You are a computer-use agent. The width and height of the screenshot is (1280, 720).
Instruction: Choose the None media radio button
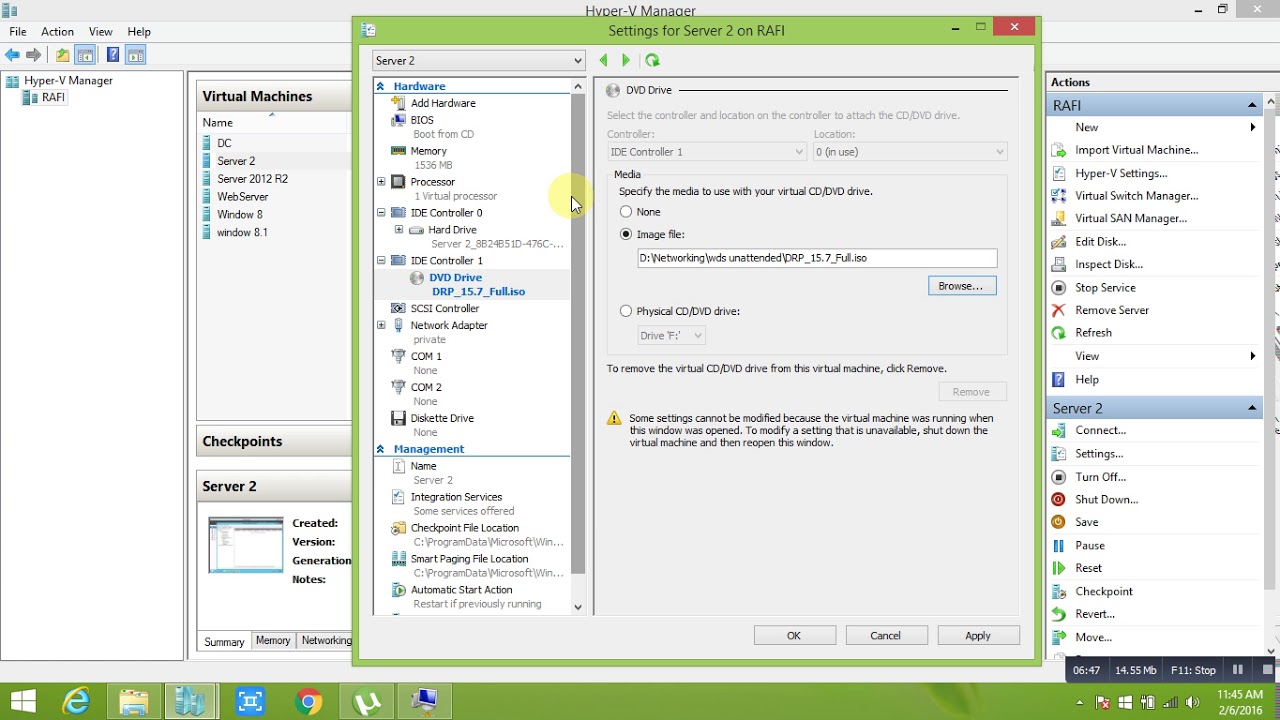click(626, 212)
